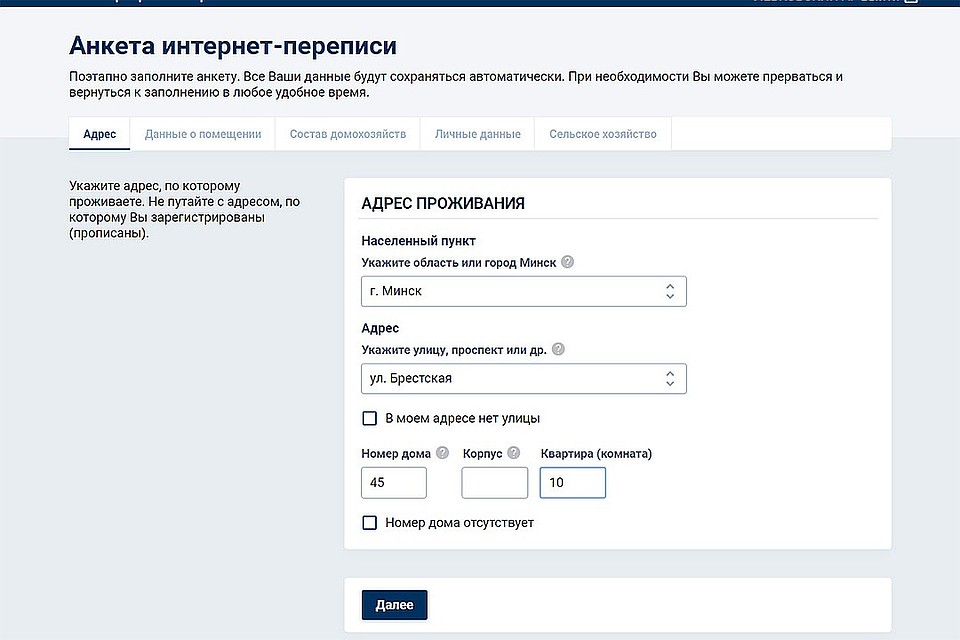Screen dimensions: 960x640
Task: Open the 'Данные о помещении' tab
Action: [203, 134]
